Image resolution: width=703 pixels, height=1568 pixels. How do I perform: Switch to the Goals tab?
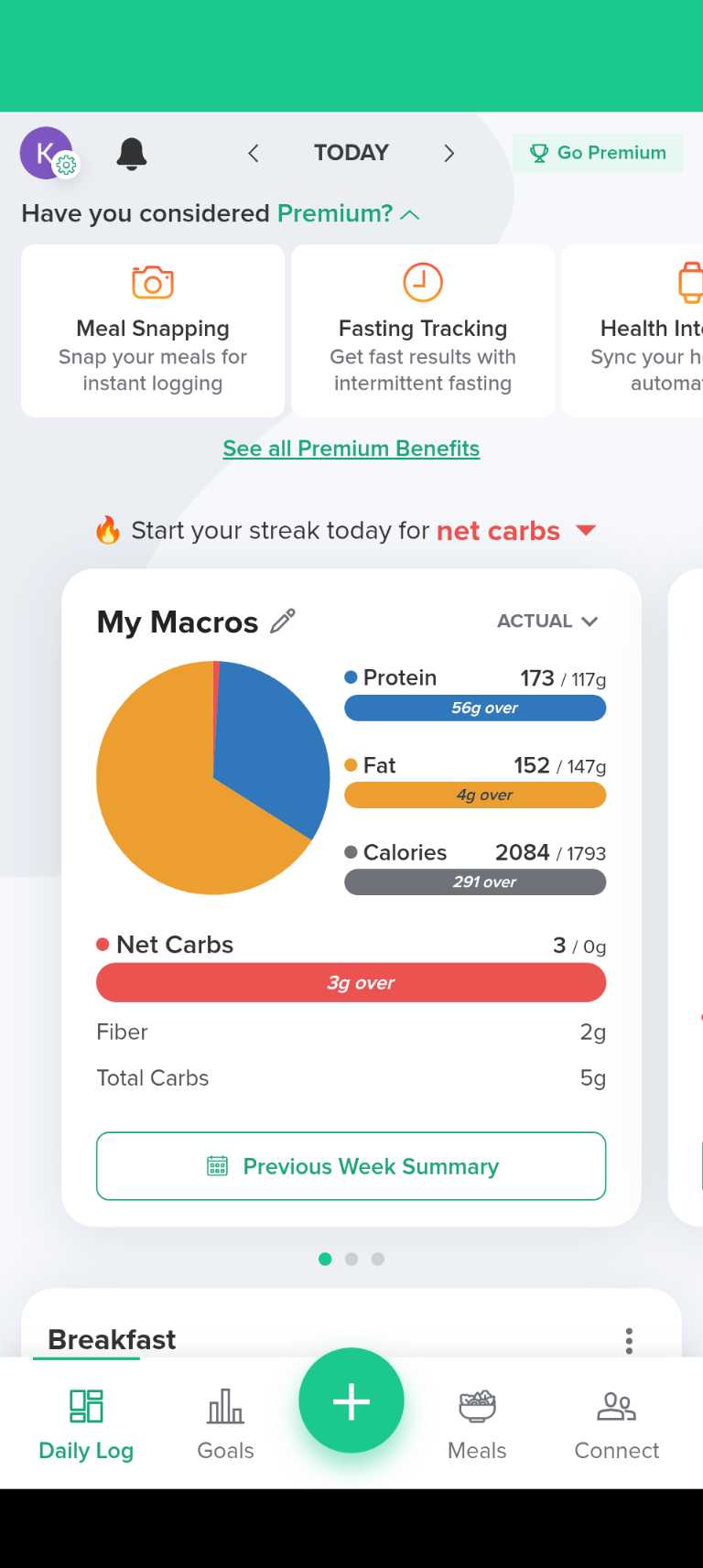225,1423
